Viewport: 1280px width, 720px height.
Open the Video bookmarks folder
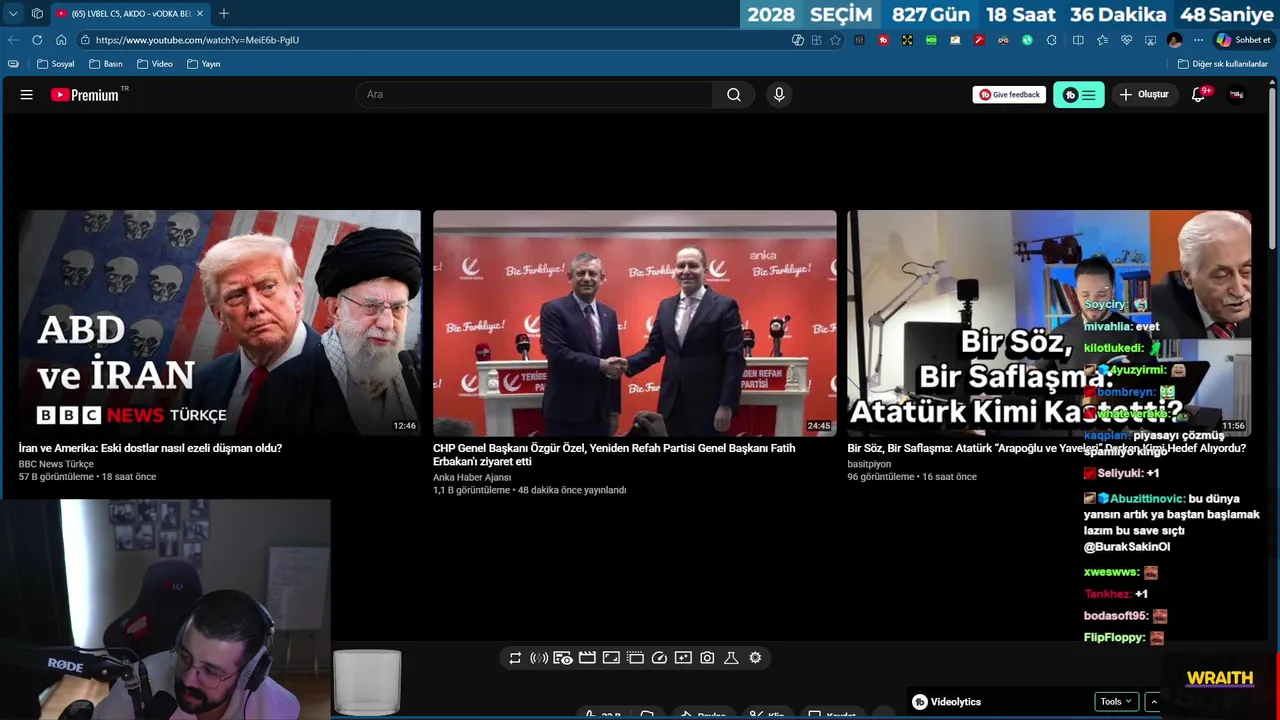click(x=155, y=64)
